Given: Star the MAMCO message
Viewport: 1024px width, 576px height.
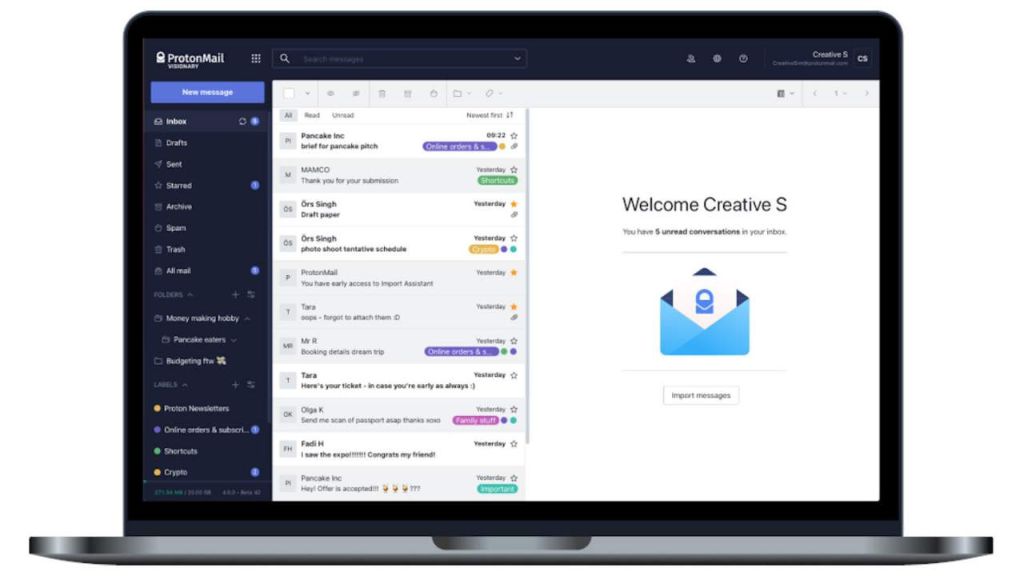Looking at the screenshot, I should coord(514,170).
